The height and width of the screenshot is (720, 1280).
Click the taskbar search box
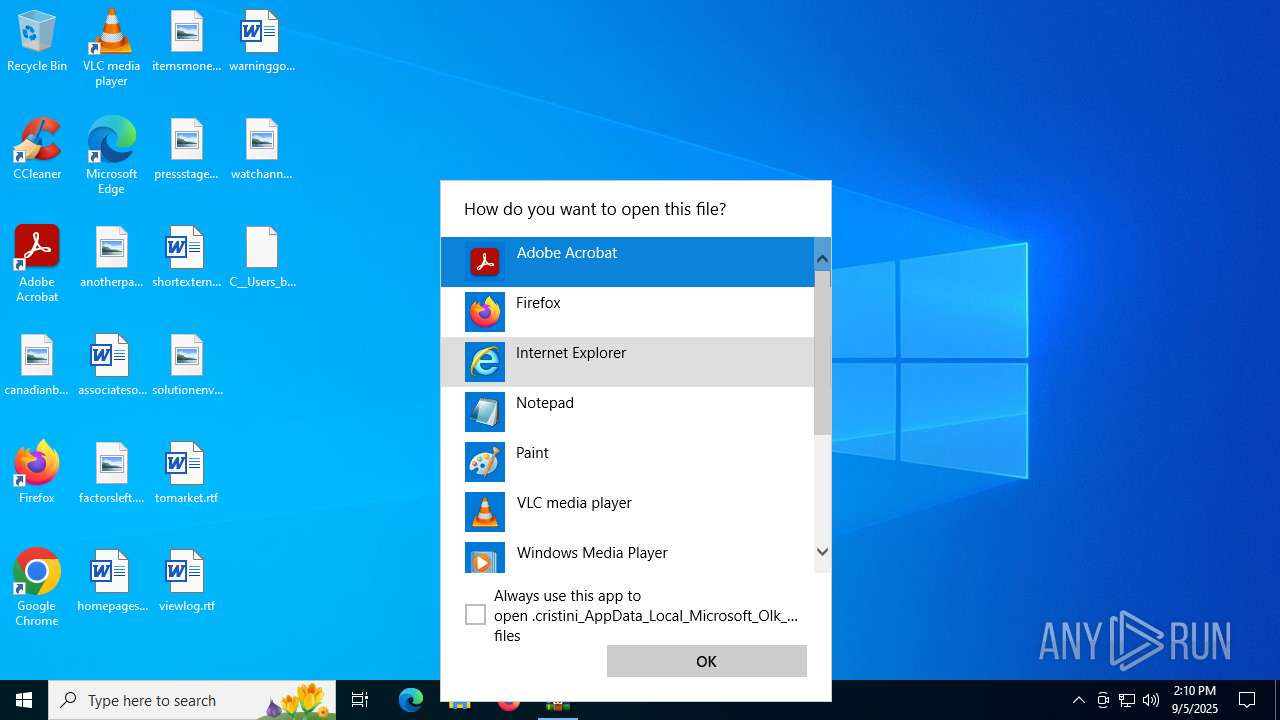192,700
